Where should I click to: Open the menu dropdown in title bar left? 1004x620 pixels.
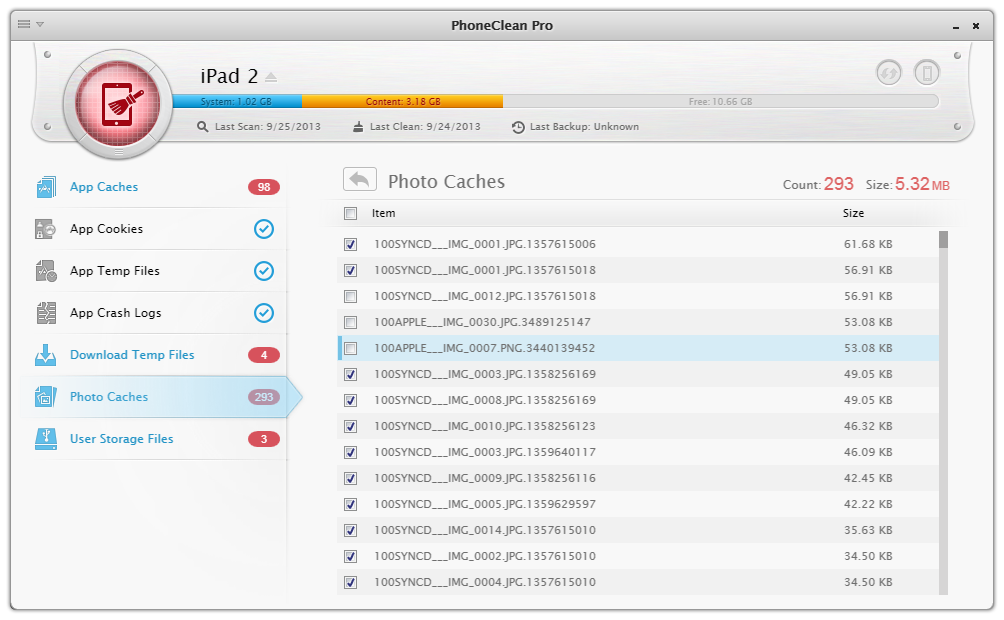click(x=30, y=25)
